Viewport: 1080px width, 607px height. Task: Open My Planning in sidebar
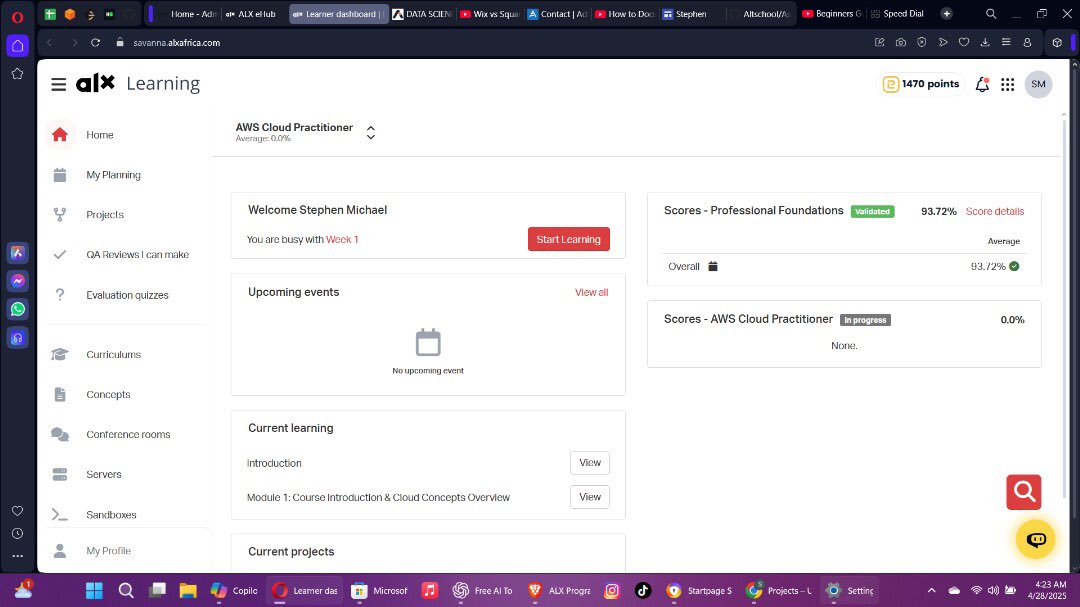tap(113, 175)
